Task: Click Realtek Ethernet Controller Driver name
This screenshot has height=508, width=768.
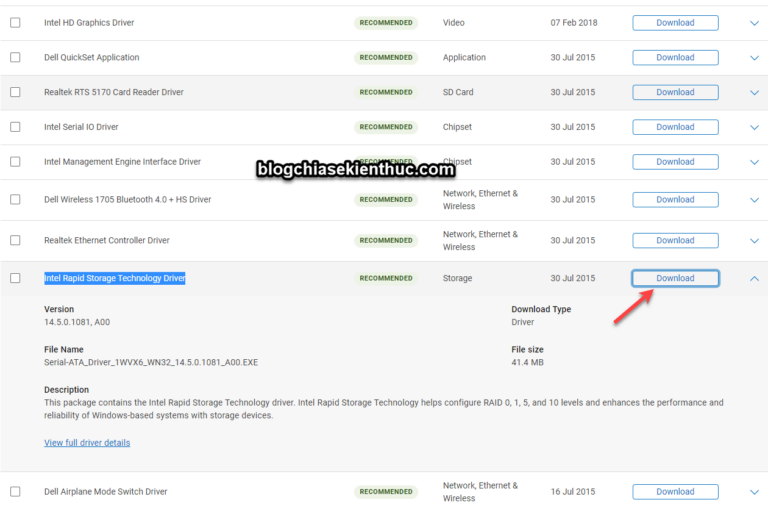Action: click(x=107, y=240)
